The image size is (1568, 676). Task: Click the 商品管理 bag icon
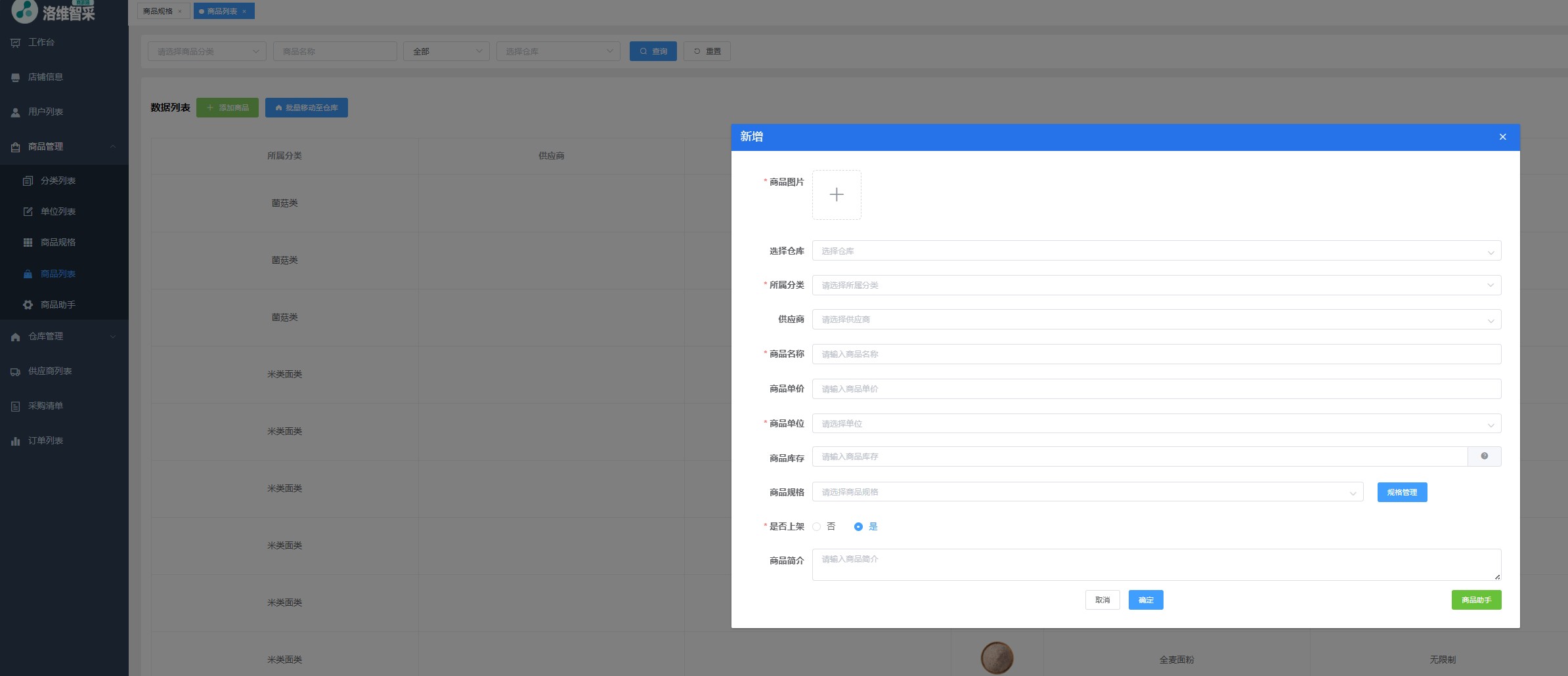16,147
